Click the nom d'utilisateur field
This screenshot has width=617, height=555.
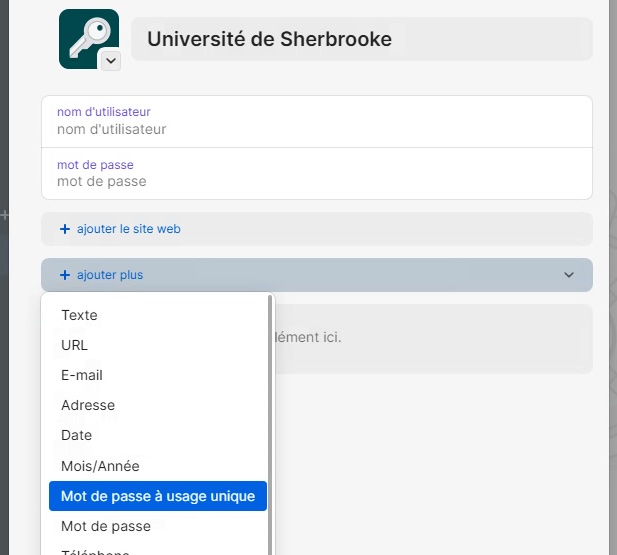[x=316, y=129]
